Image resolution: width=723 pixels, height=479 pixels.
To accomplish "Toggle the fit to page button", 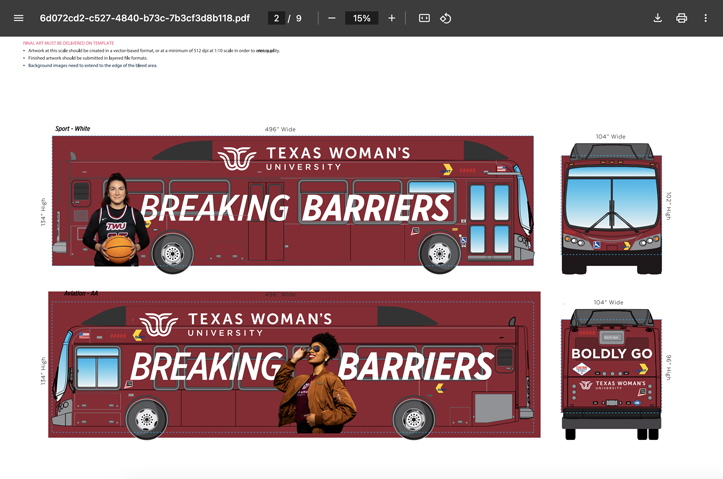I will point(424,18).
